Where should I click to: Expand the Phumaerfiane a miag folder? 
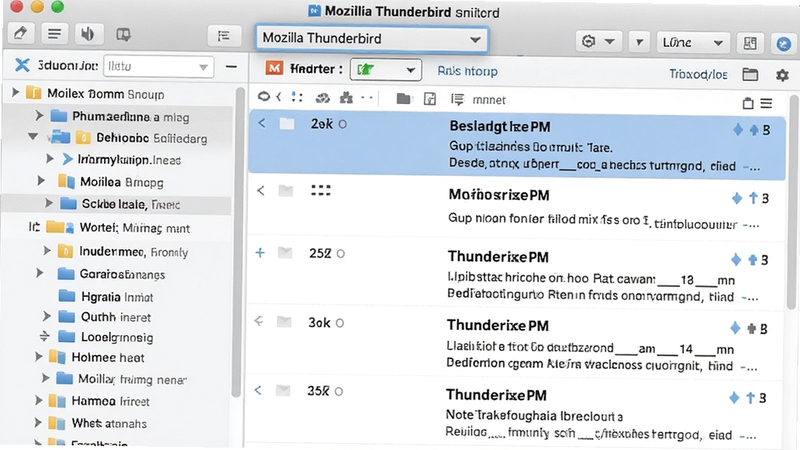39,116
